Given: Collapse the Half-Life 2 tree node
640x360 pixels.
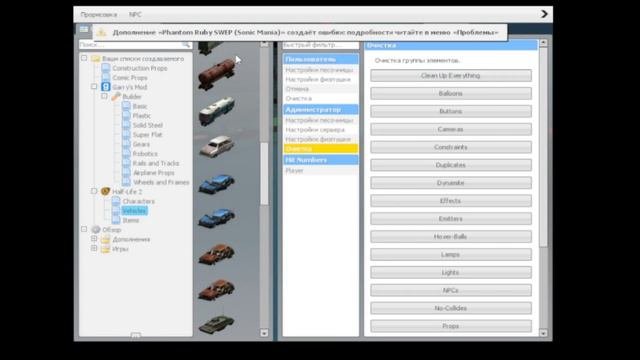Looking at the screenshot, I should [94, 191].
